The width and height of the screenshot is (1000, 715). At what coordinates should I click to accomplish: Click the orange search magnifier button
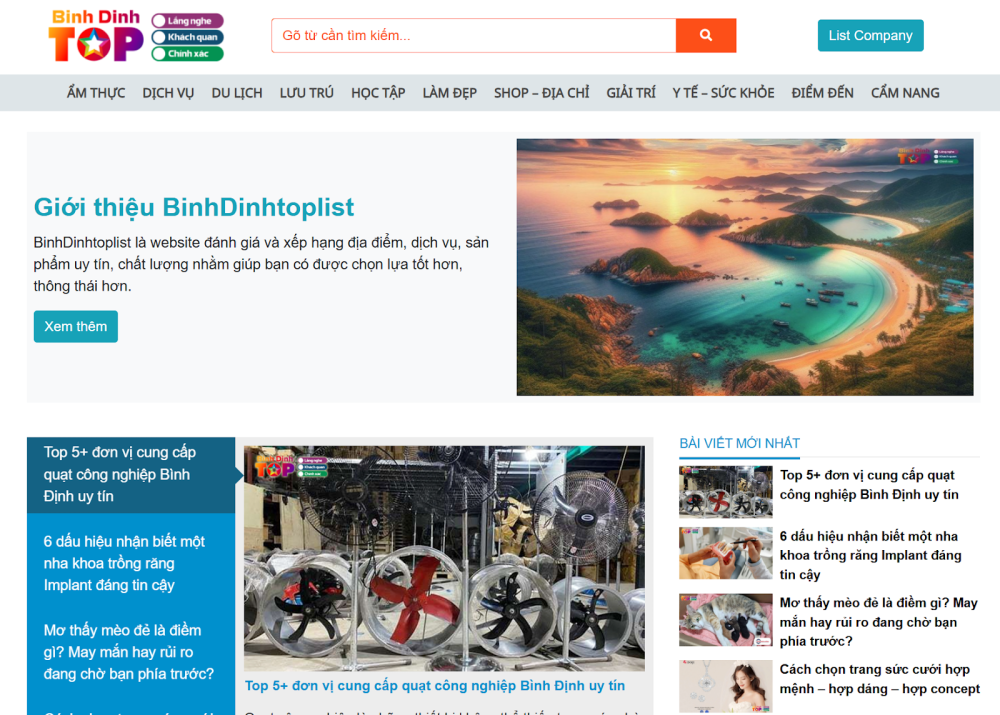pyautogui.click(x=706, y=36)
